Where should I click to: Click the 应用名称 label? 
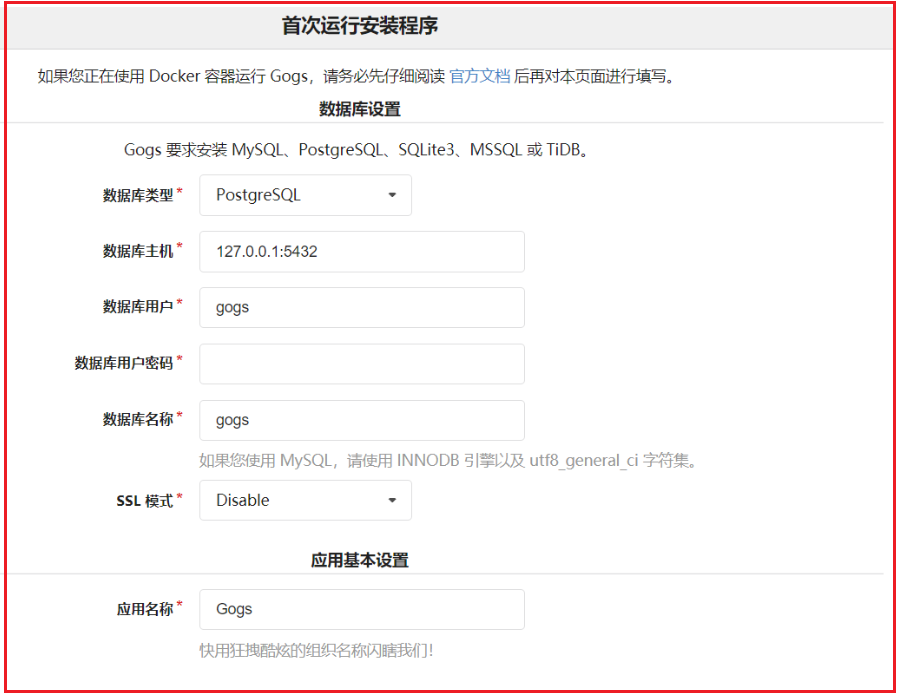[145, 609]
